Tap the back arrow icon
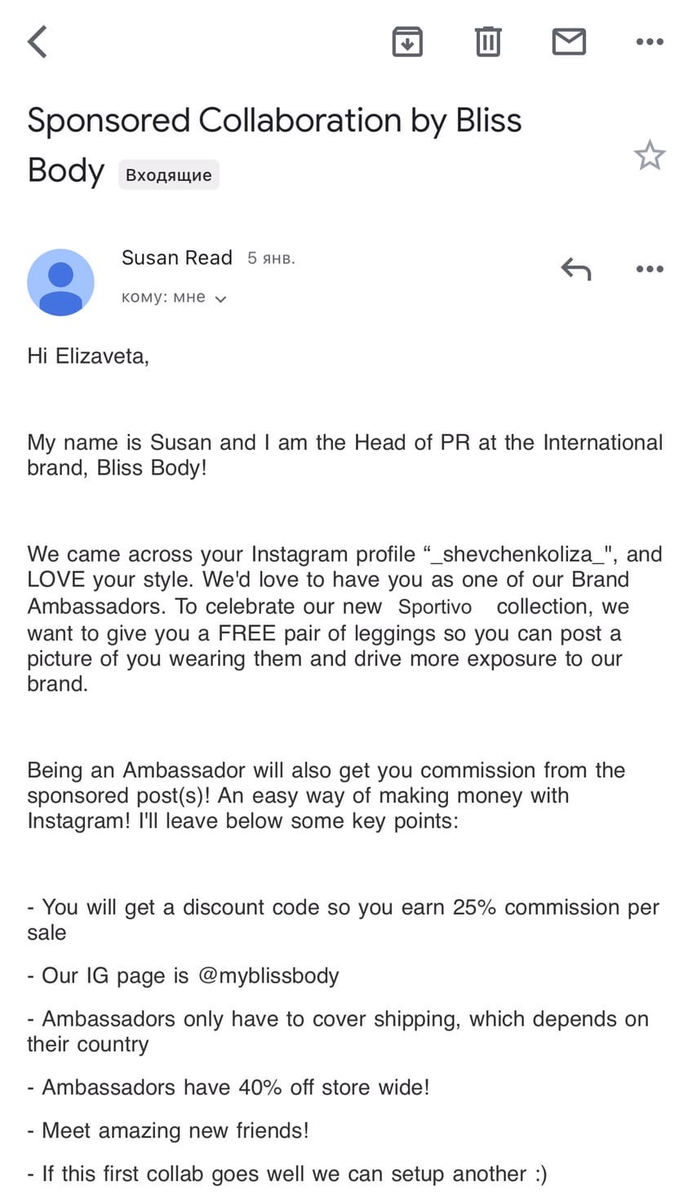The width and height of the screenshot is (697, 1200). pyautogui.click(x=37, y=42)
